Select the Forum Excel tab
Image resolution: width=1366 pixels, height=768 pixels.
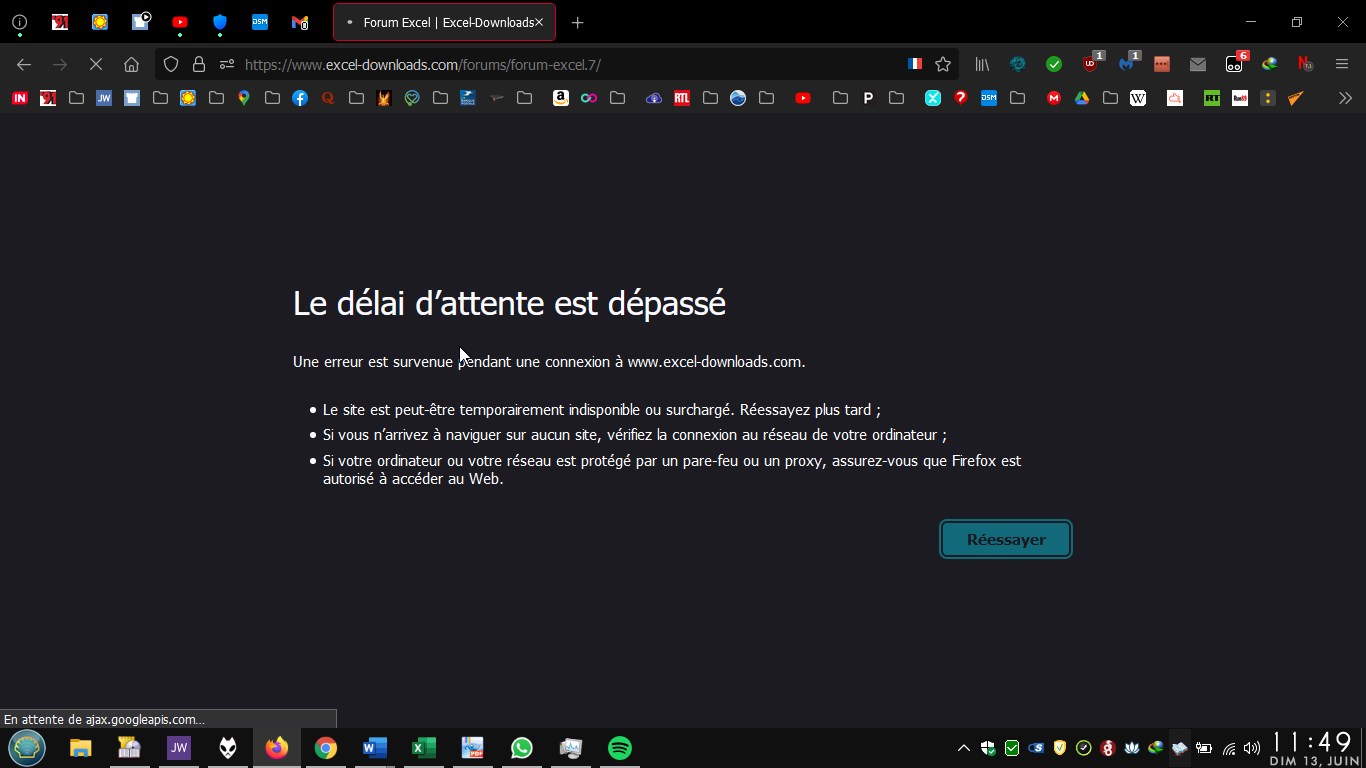point(444,22)
